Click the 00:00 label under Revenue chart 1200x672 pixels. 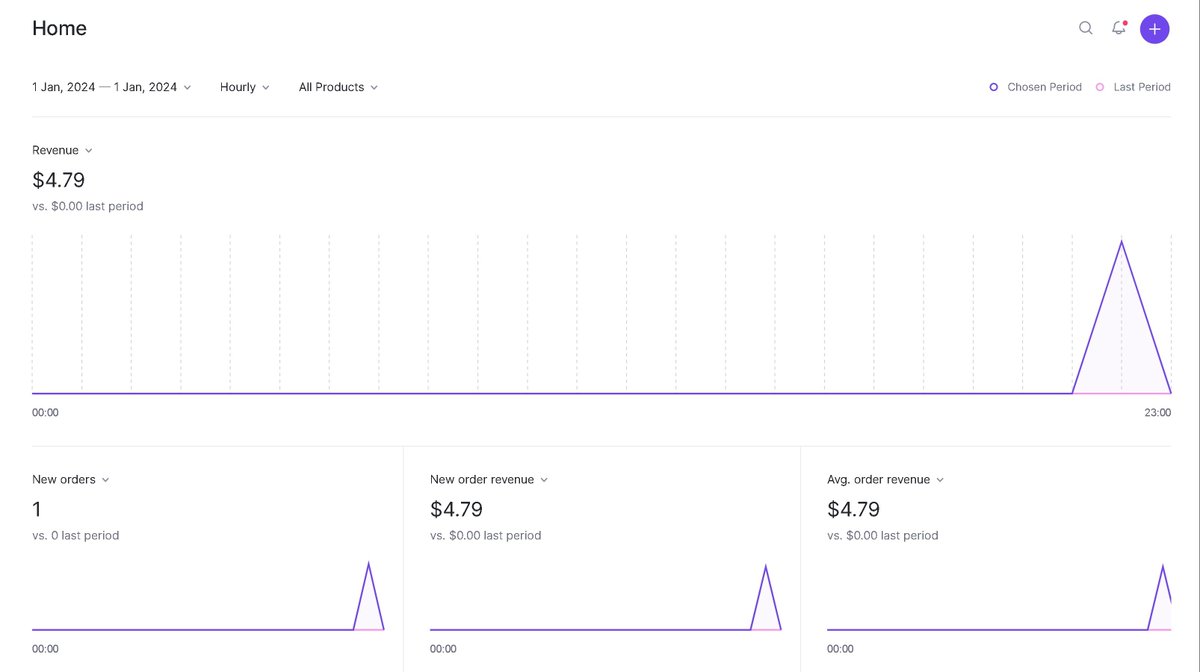coord(45,412)
